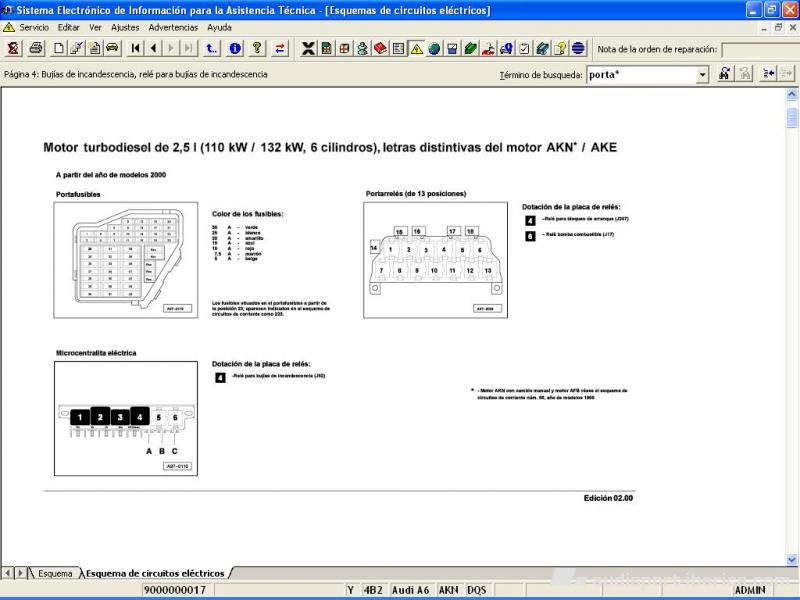Image resolution: width=800 pixels, height=600 pixels.
Task: Open the Ver menu
Action: click(95, 28)
